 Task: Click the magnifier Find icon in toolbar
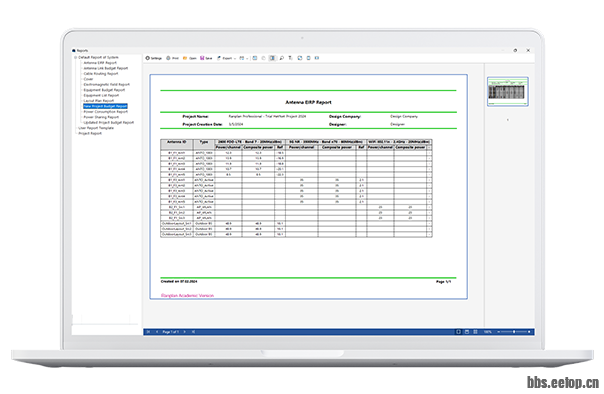point(282,58)
